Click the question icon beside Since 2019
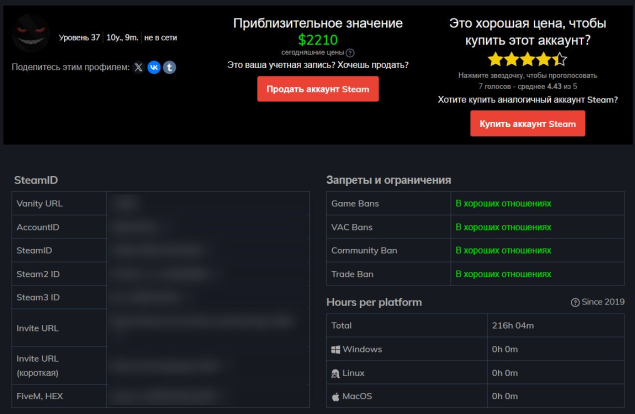Image resolution: width=635 pixels, height=414 pixels. [x=575, y=302]
